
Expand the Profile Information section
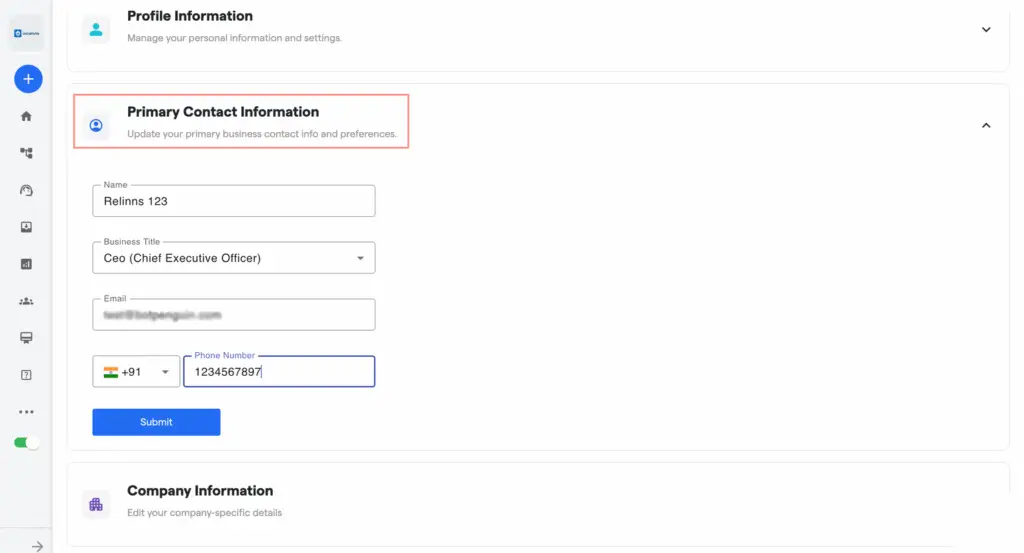click(x=985, y=30)
